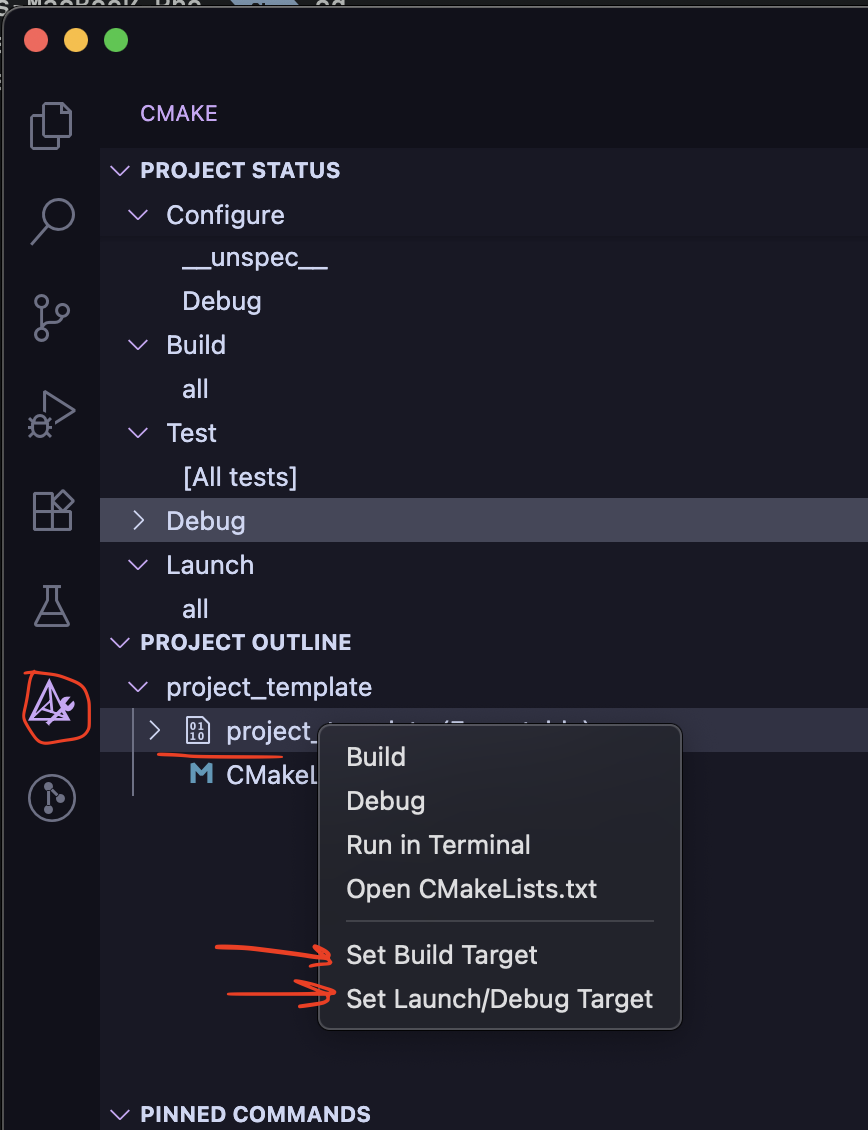Viewport: 868px width, 1130px height.
Task: Click the executable binary file icon
Action: [198, 731]
